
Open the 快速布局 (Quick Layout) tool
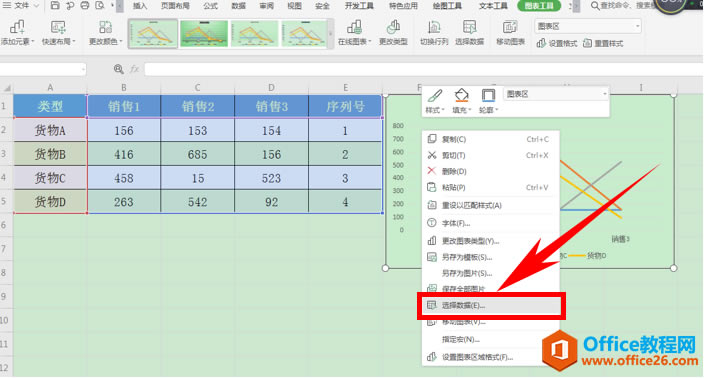(x=58, y=33)
